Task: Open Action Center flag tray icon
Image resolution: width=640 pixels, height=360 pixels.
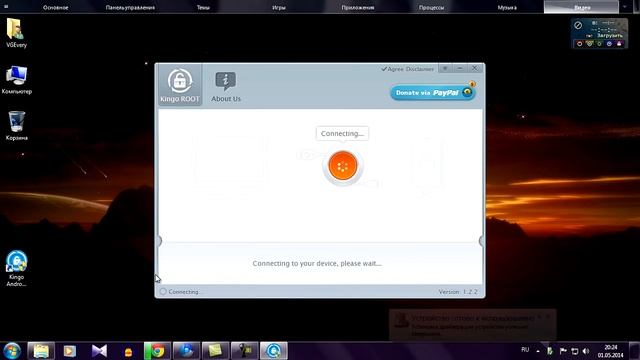Action: [563, 351]
